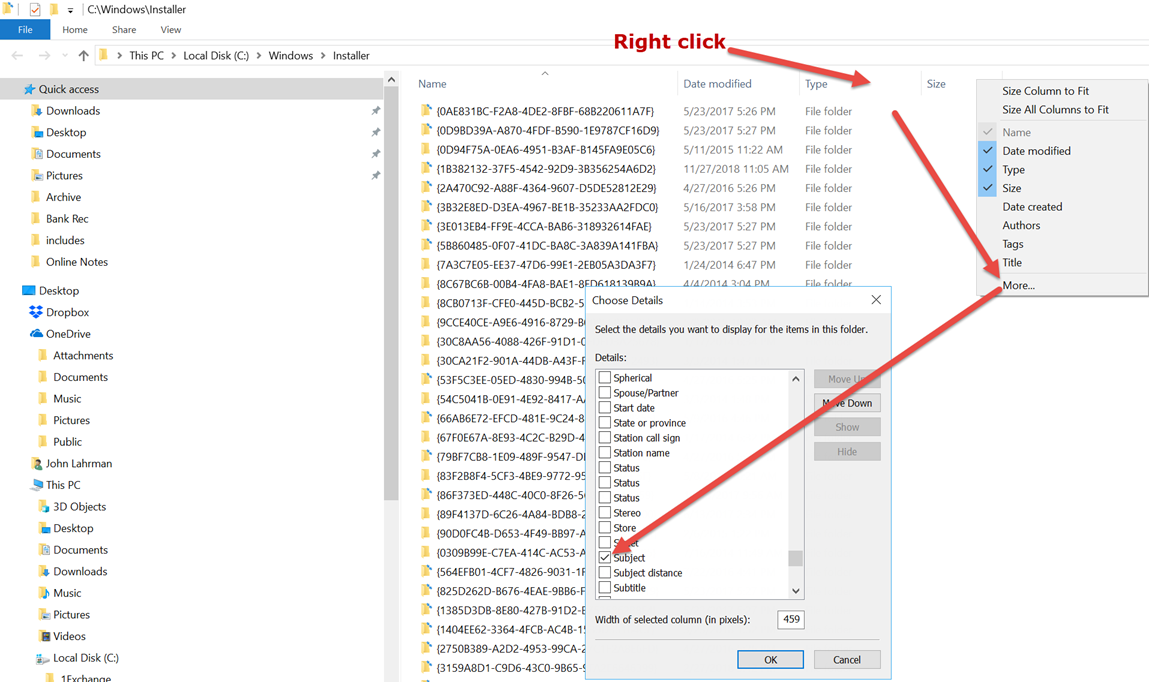Click the Desktop icon under Quick access
Image resolution: width=1149 pixels, height=682 pixels.
click(37, 133)
